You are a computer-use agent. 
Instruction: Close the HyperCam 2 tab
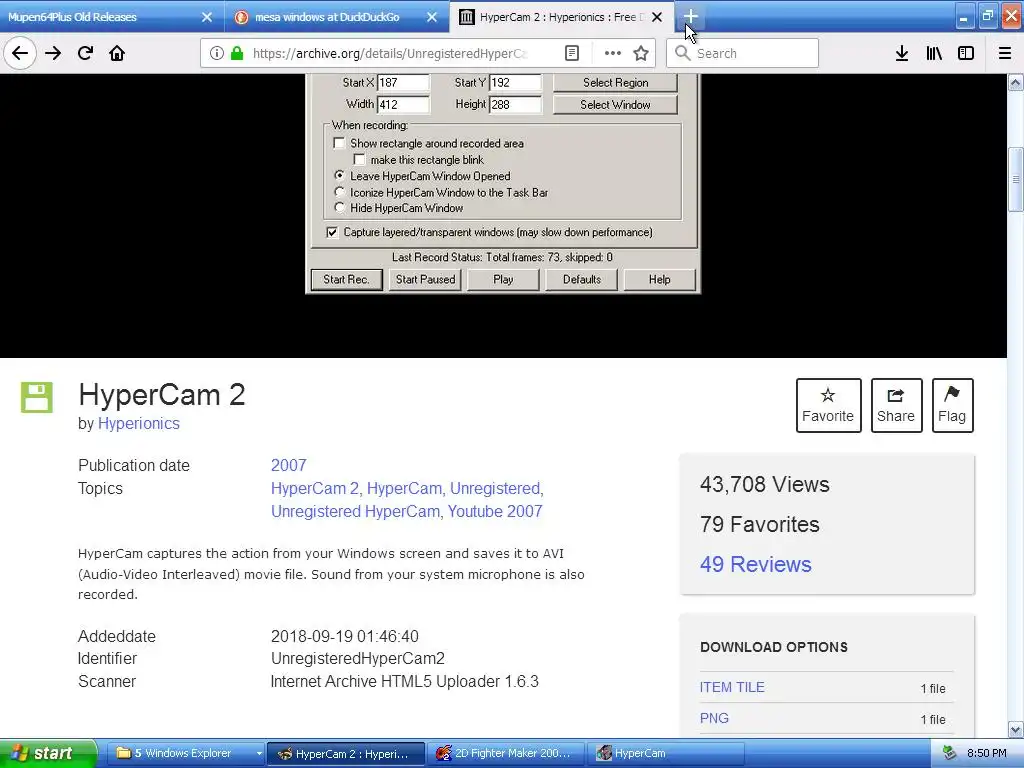click(x=657, y=17)
